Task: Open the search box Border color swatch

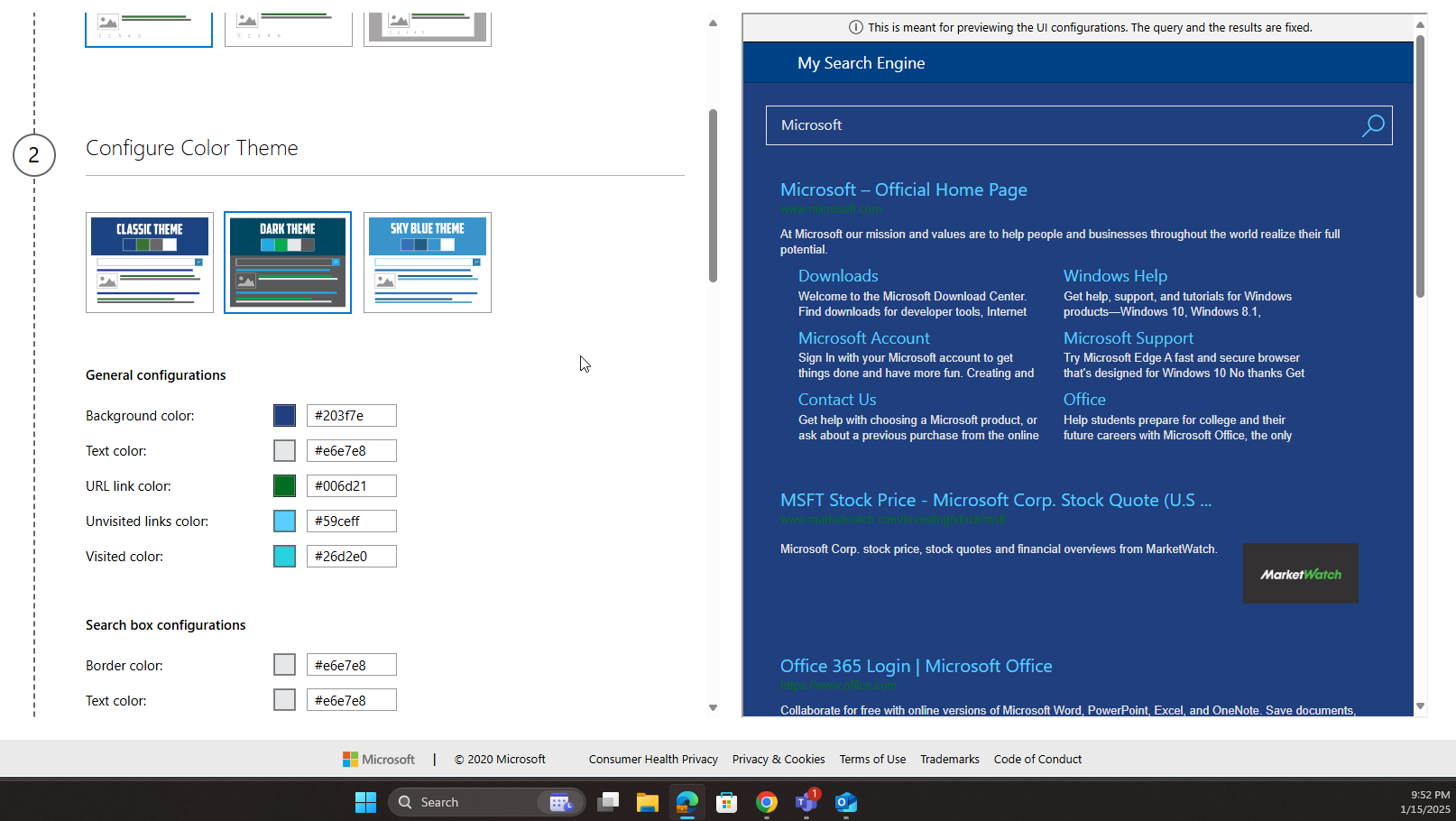Action: (284, 665)
